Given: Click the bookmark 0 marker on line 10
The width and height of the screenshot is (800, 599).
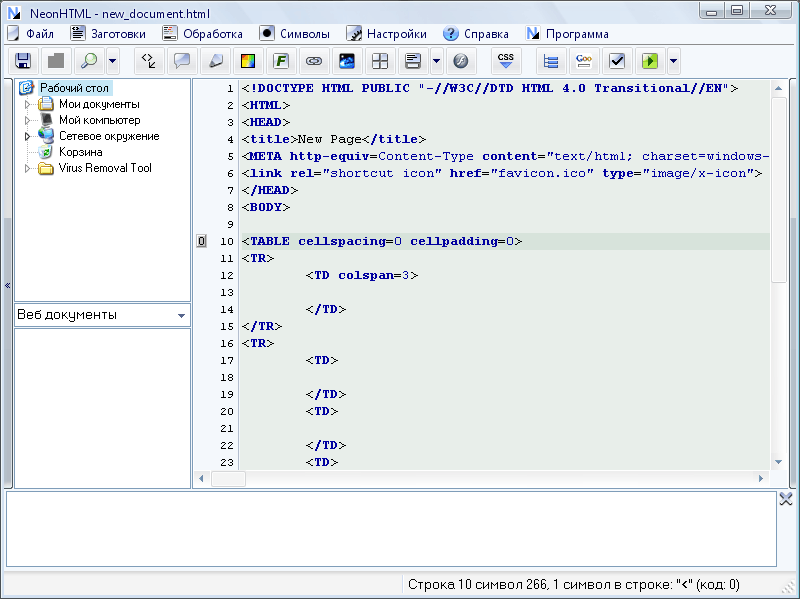Looking at the screenshot, I should [x=202, y=241].
